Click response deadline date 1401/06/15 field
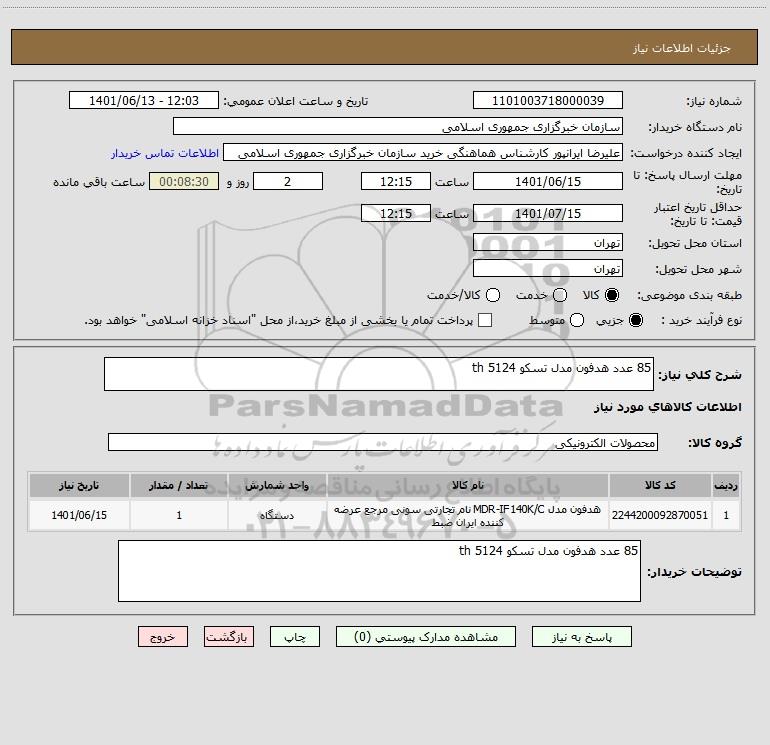The height and width of the screenshot is (745, 770). pyautogui.click(x=548, y=181)
